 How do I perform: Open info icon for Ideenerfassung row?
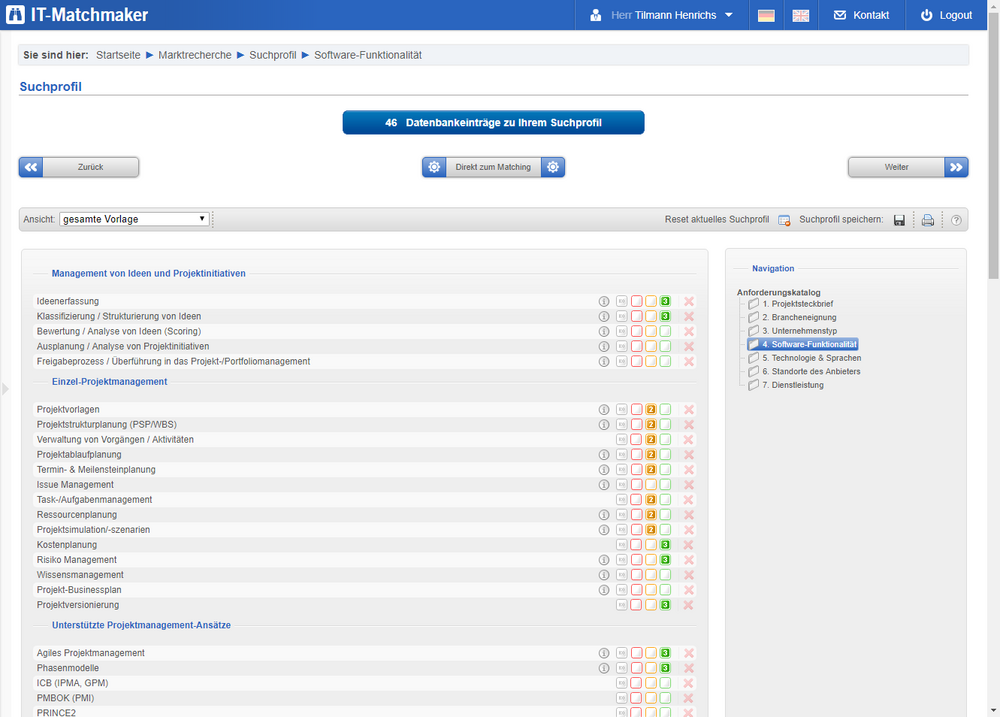pyautogui.click(x=603, y=301)
